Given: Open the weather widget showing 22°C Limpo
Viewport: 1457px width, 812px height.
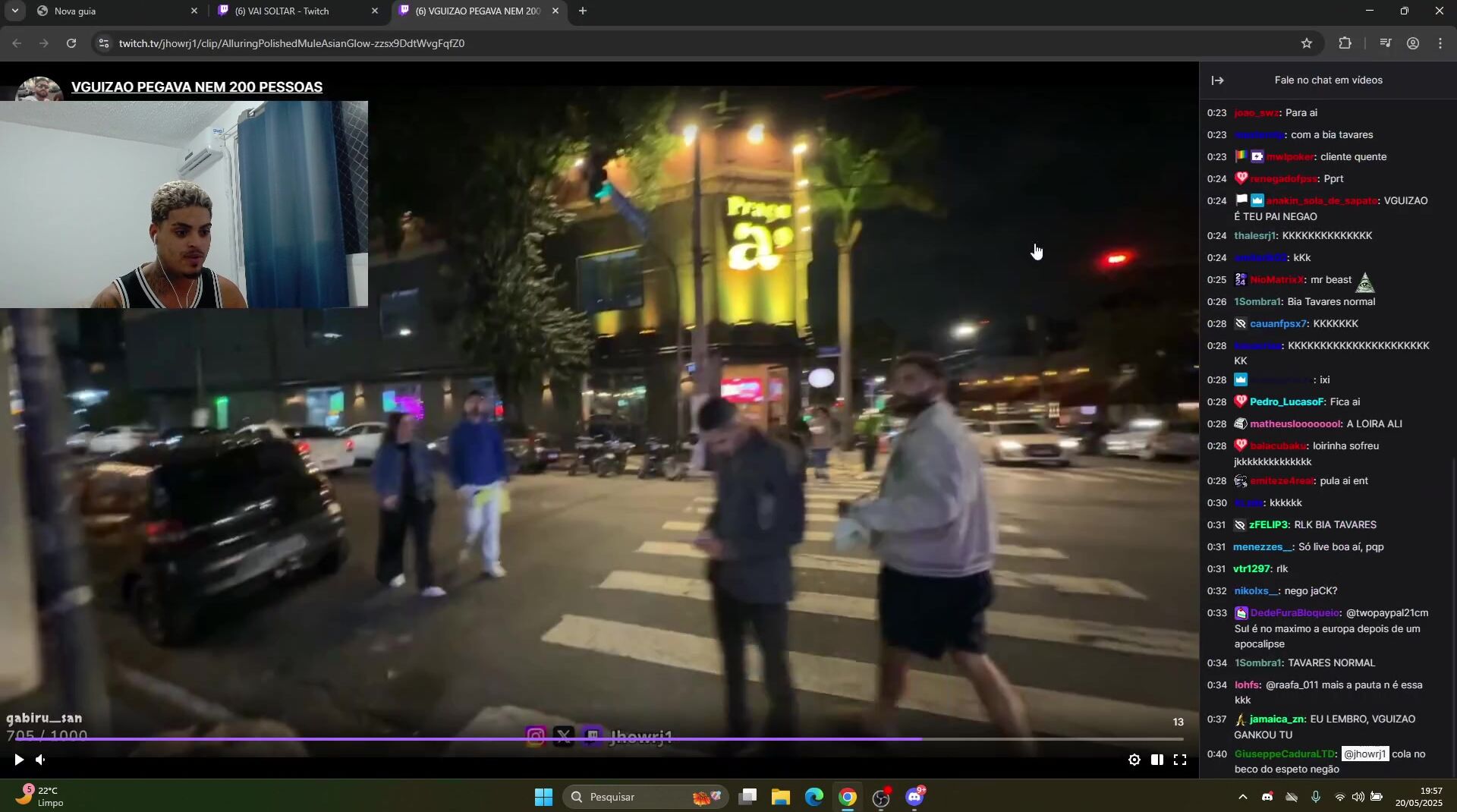Looking at the screenshot, I should click(39, 797).
